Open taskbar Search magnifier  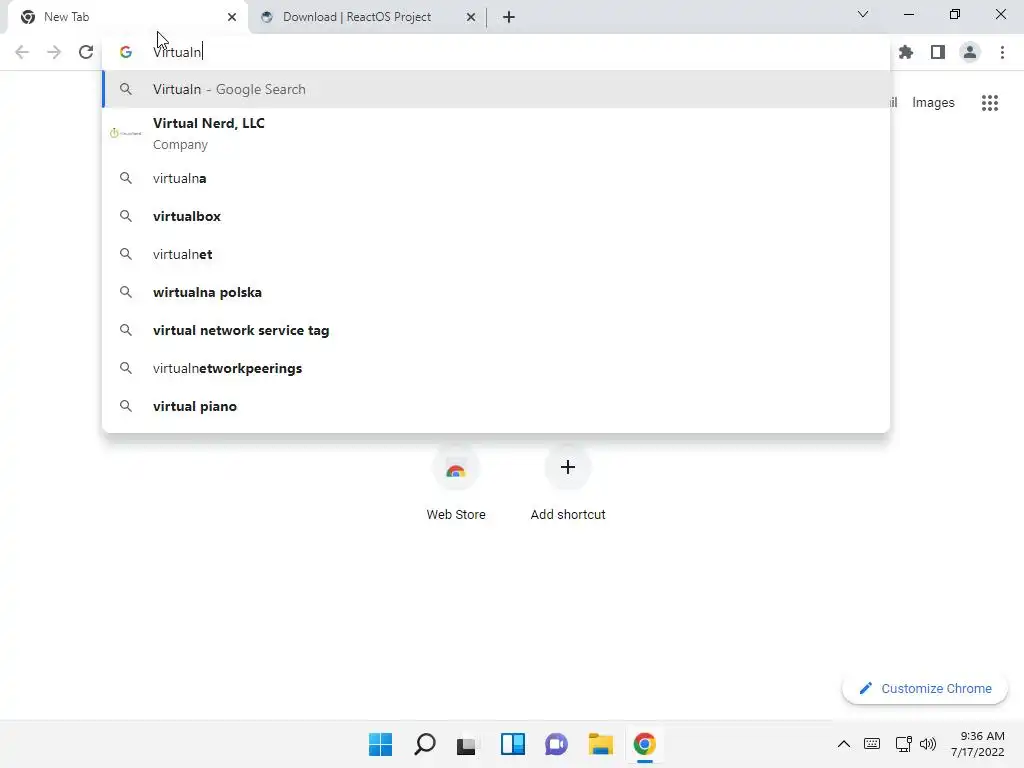424,744
